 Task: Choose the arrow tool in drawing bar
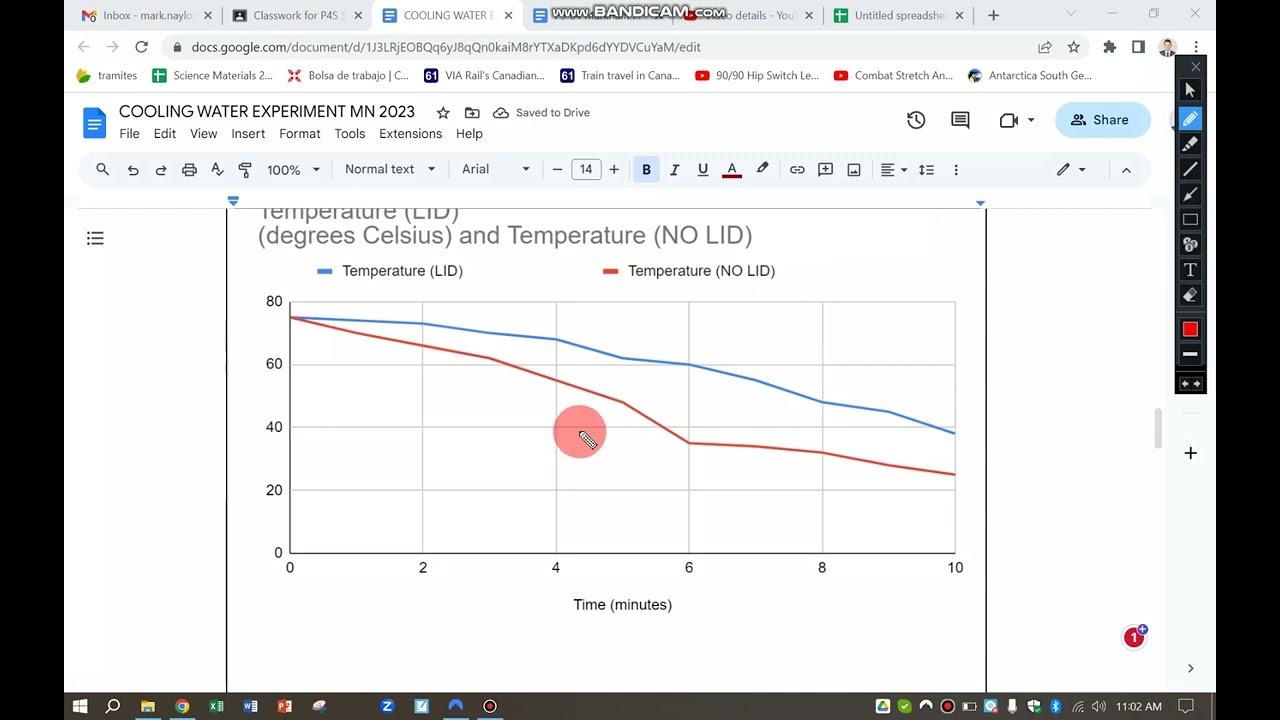coord(1190,194)
